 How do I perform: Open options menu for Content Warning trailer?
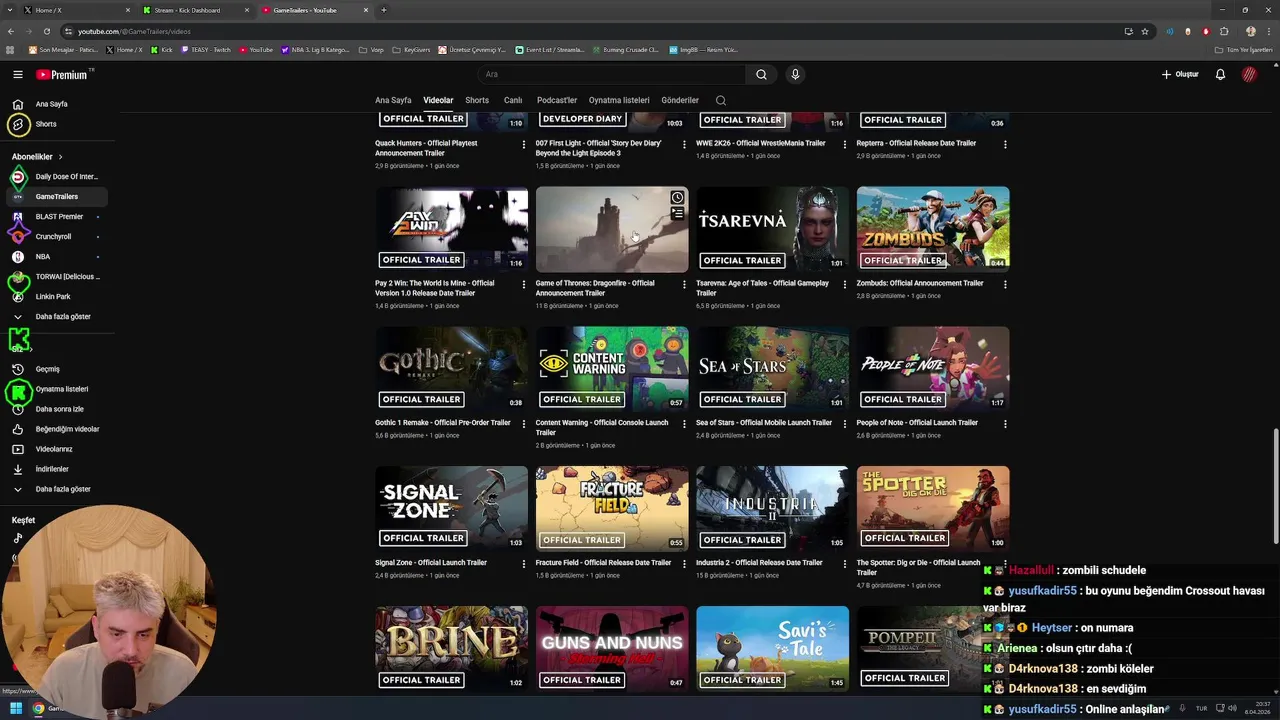click(x=684, y=424)
